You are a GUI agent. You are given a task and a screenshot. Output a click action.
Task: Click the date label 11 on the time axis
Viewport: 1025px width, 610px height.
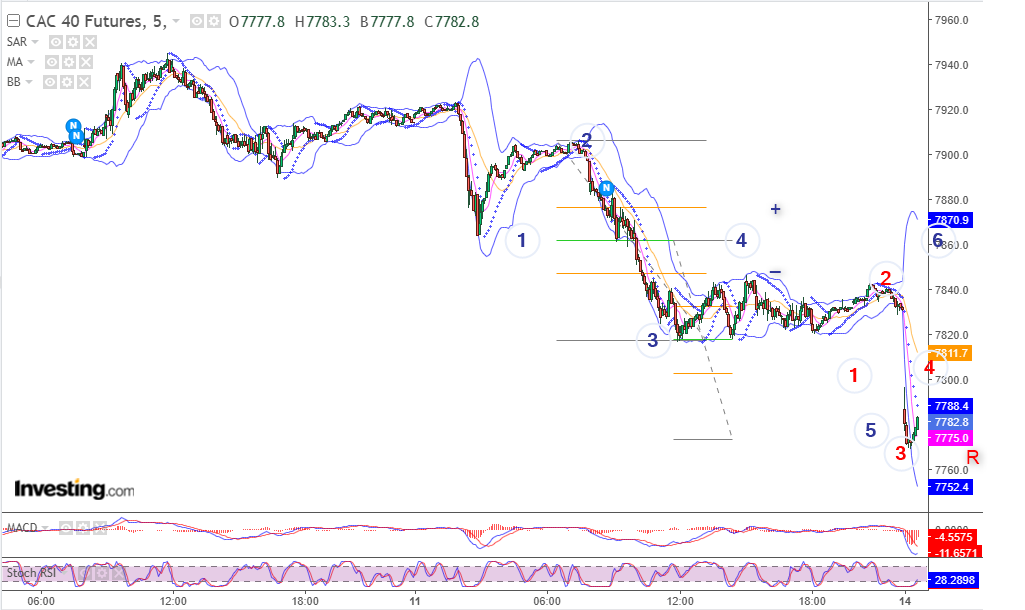pos(415,601)
